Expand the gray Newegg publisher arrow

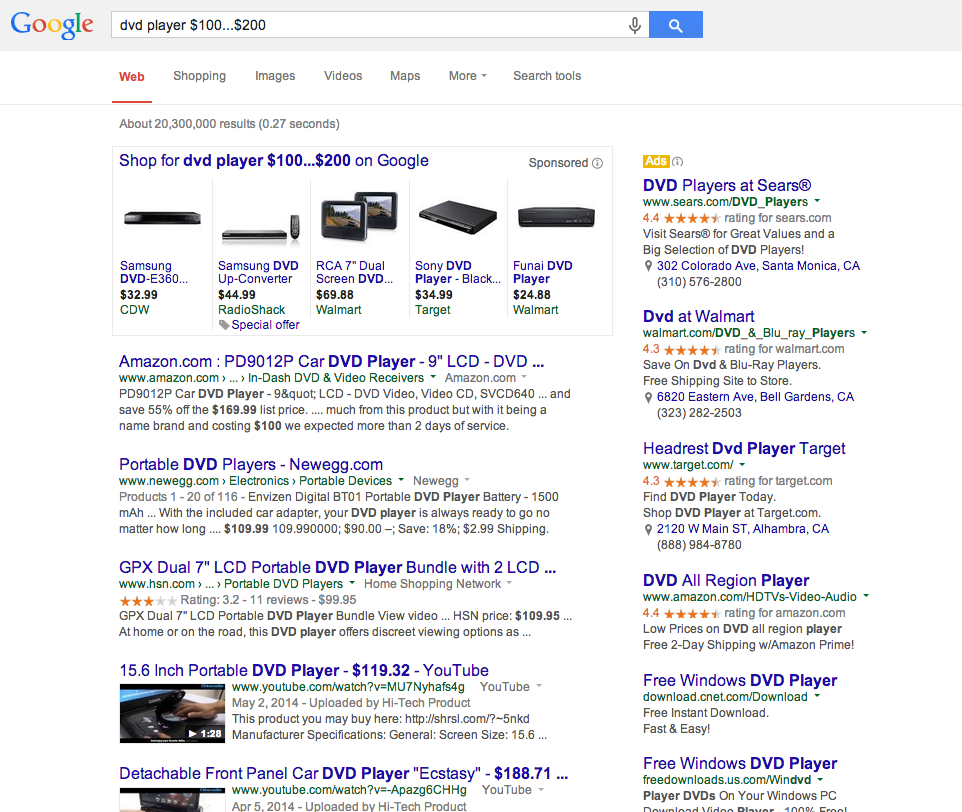(467, 480)
